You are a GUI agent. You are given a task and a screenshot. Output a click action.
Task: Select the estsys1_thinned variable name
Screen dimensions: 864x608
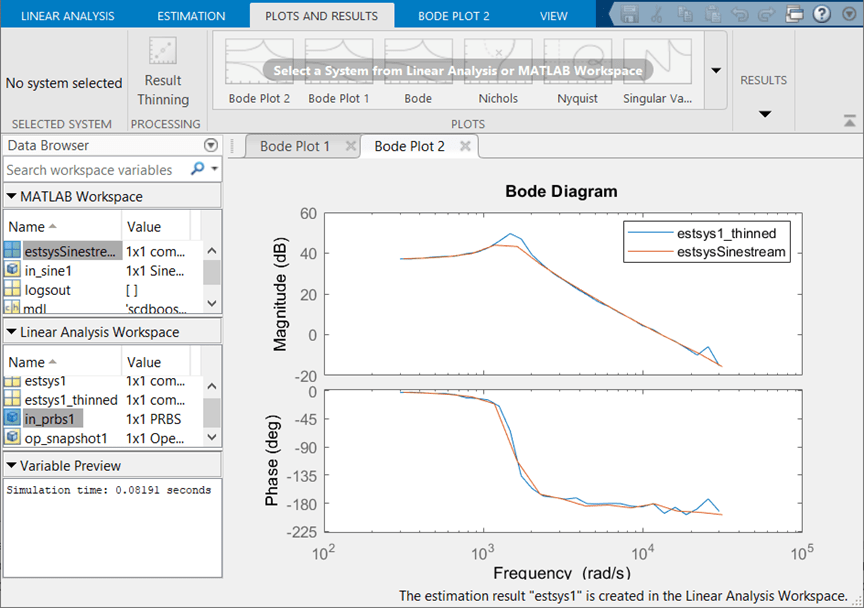point(71,400)
